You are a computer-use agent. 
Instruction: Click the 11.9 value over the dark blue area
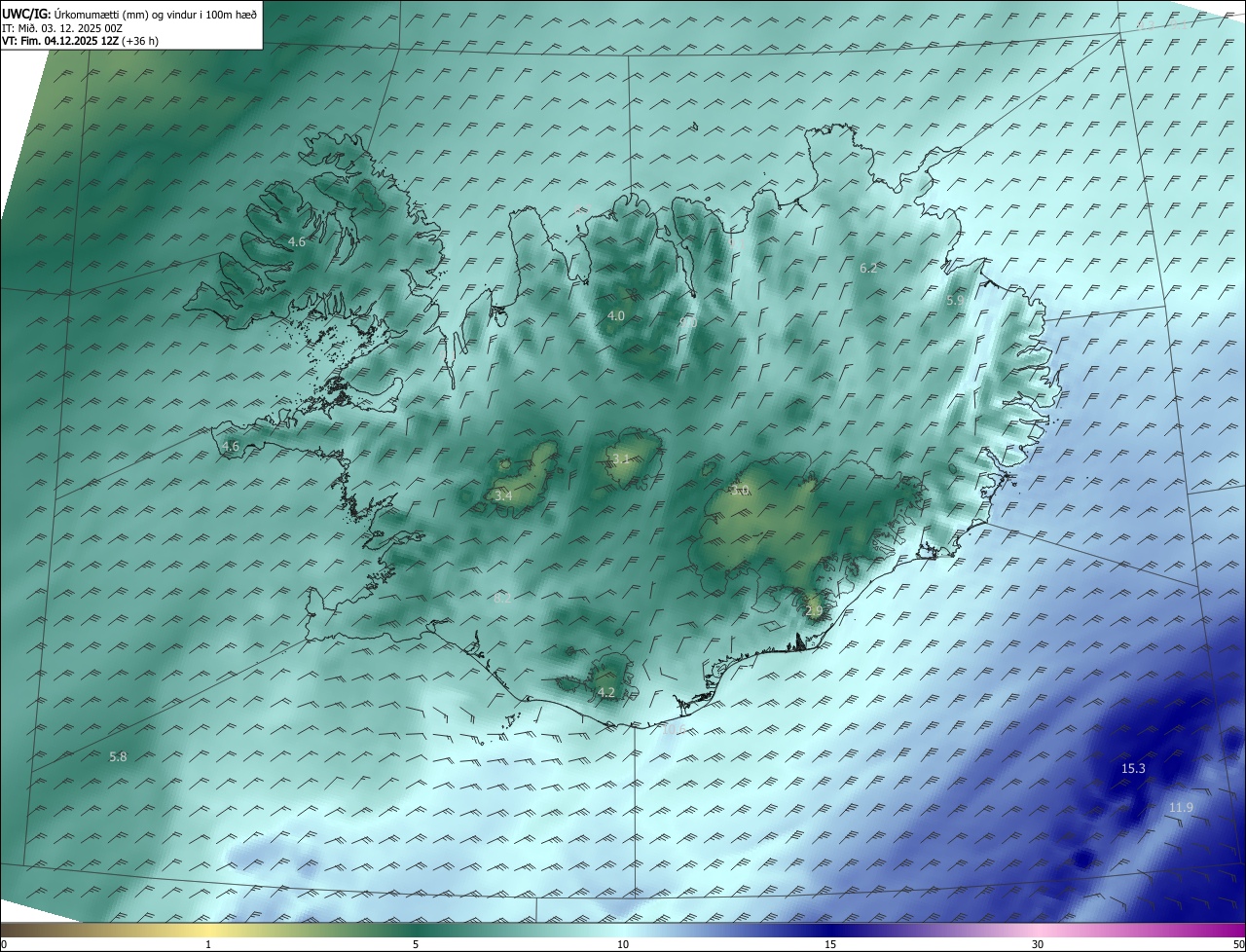click(x=1181, y=808)
